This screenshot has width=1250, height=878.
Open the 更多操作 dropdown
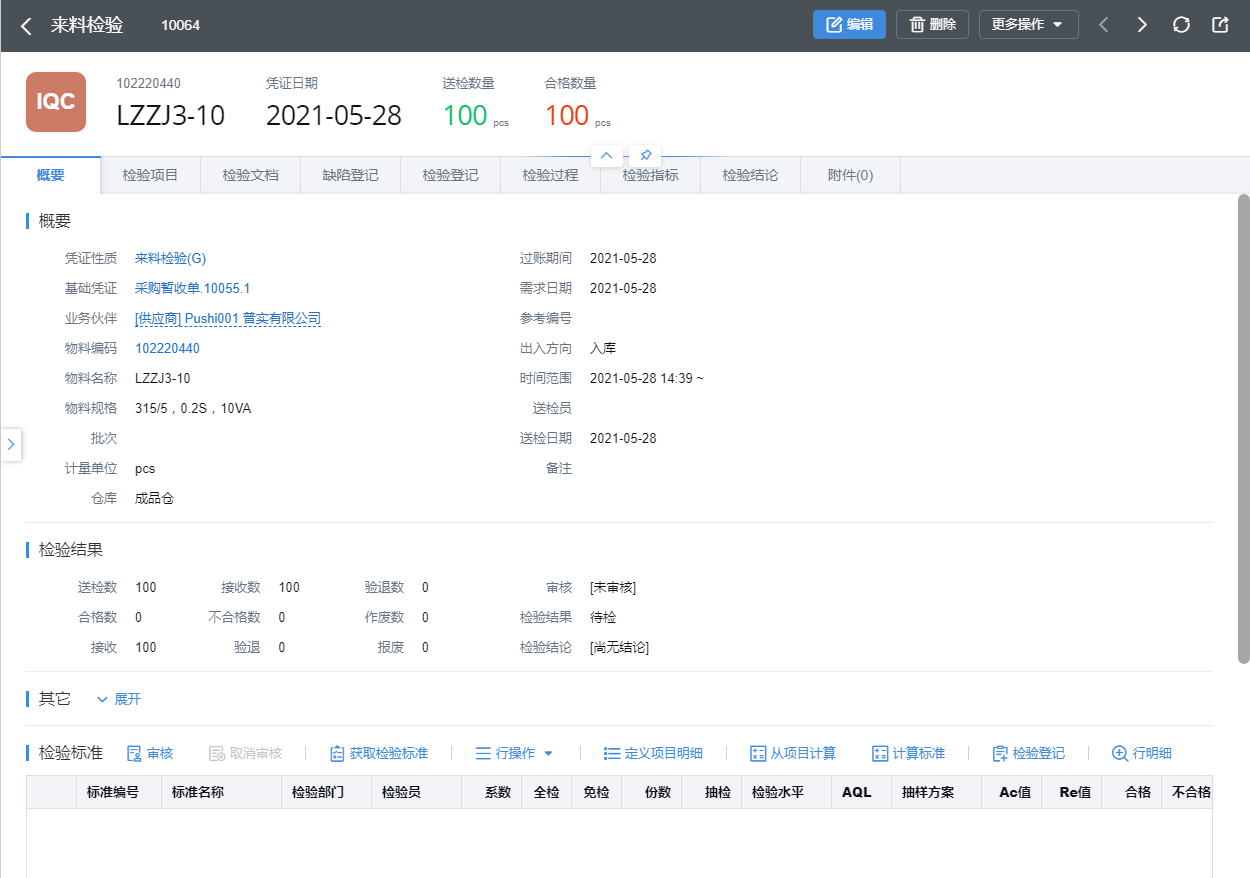(x=1028, y=25)
